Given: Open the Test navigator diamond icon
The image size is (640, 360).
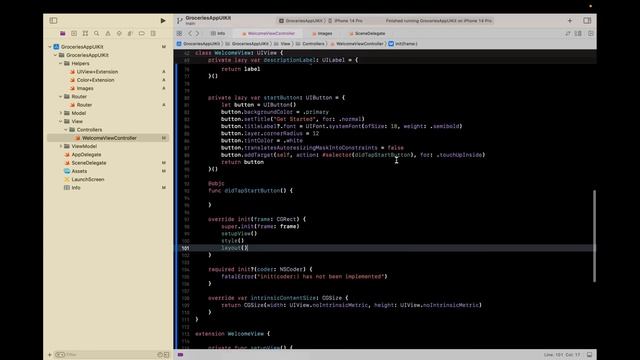Looking at the screenshot, I should click(x=119, y=33).
